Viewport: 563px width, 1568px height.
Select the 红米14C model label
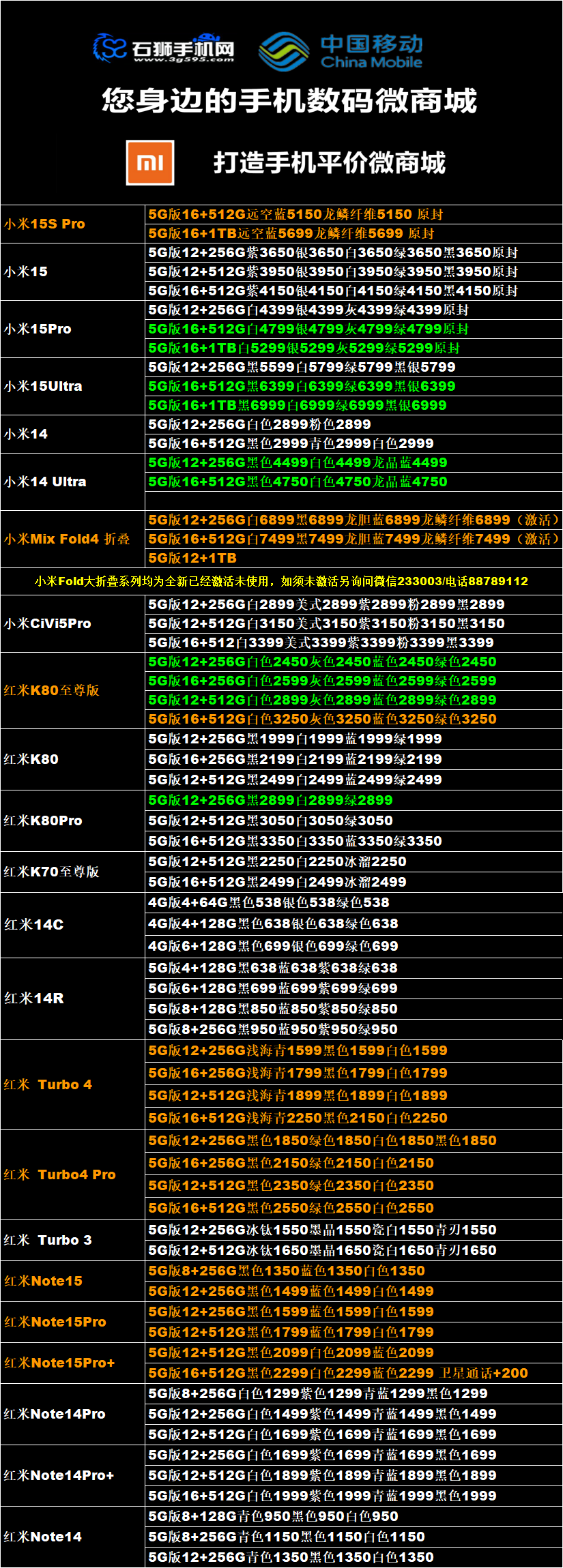click(33, 924)
